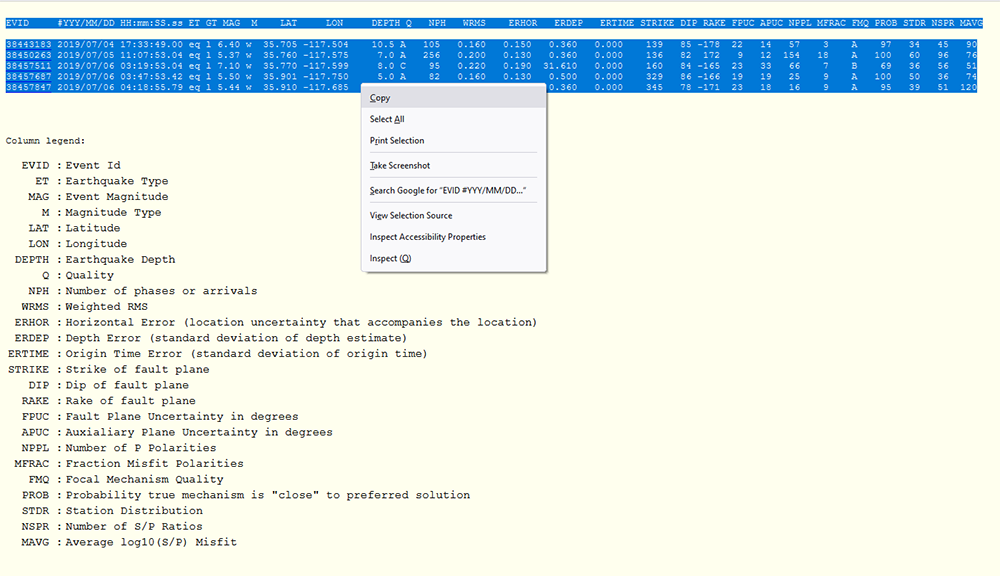Click Inspect Accessibility Properties
This screenshot has height=576, width=1000.
[428, 237]
